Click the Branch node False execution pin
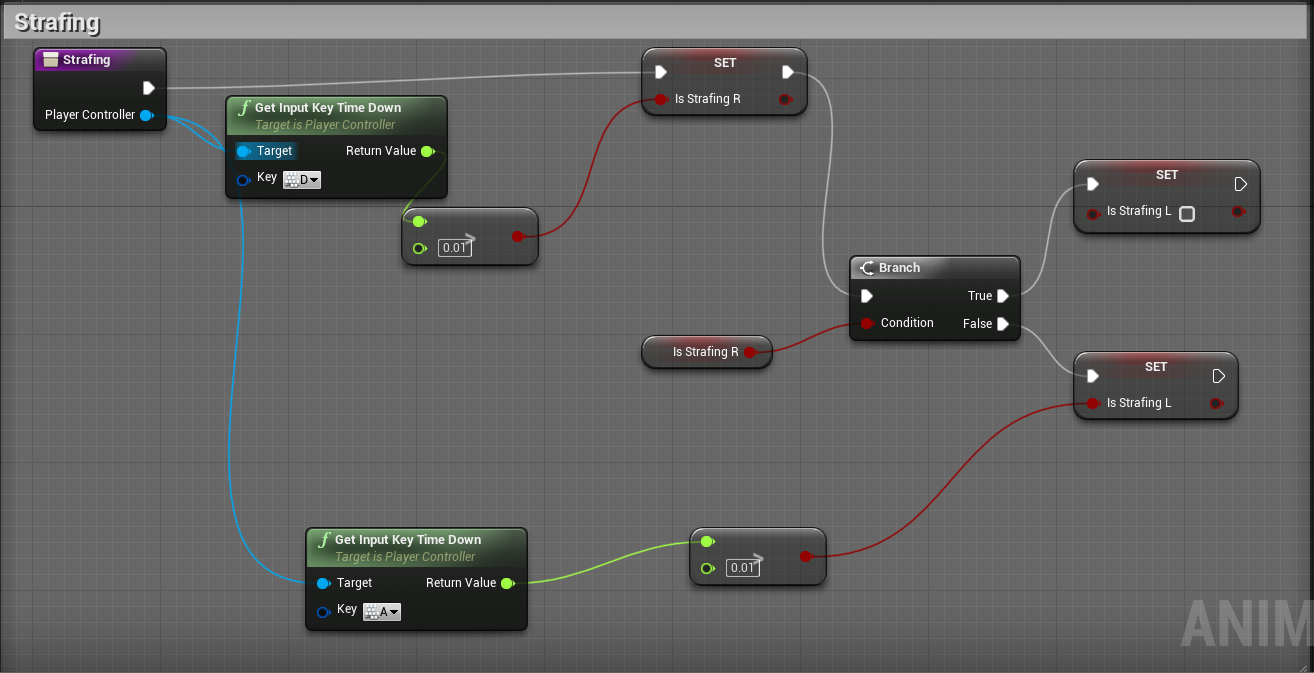Viewport: 1314px width, 673px height. point(1003,324)
